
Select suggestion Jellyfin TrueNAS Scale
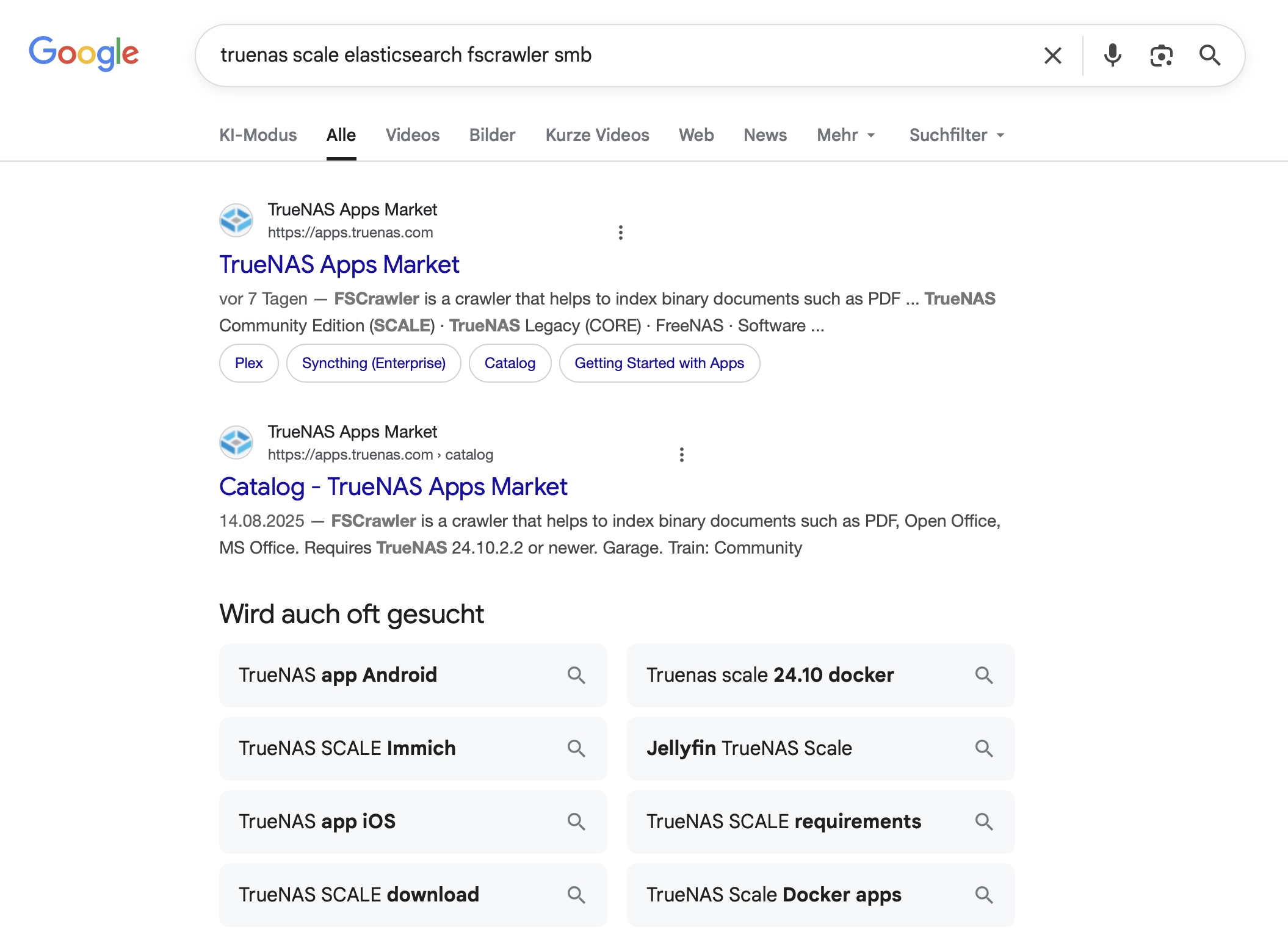(x=820, y=748)
